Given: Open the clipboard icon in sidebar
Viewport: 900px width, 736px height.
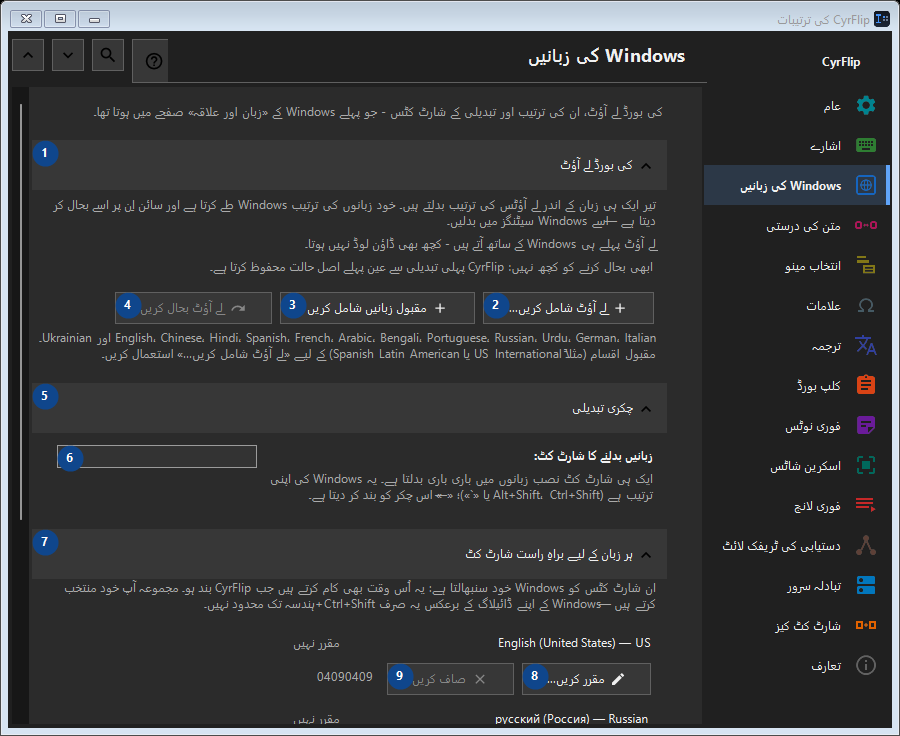Looking at the screenshot, I should coord(866,385).
